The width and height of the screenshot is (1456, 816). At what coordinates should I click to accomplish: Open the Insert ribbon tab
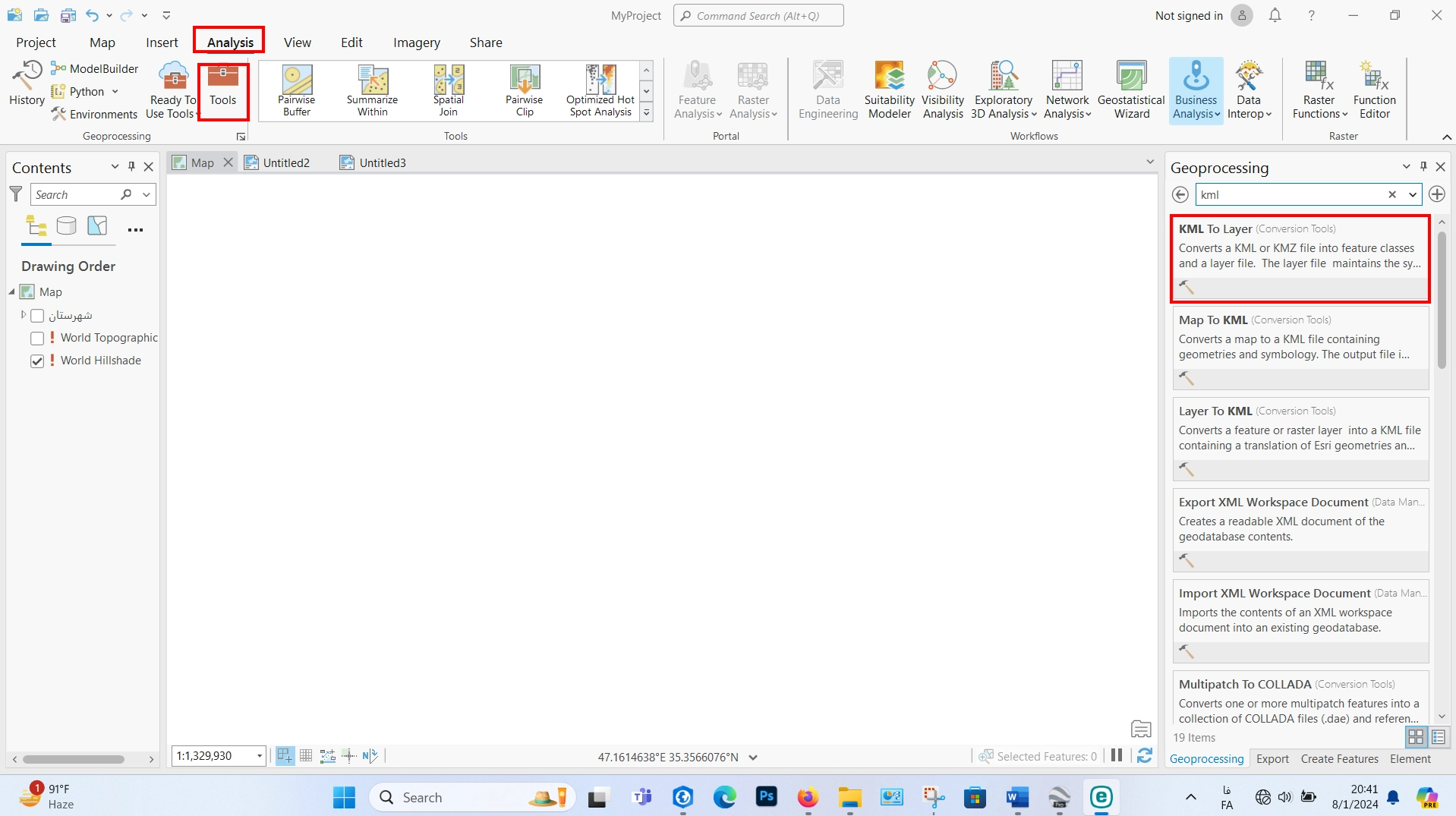tap(162, 43)
